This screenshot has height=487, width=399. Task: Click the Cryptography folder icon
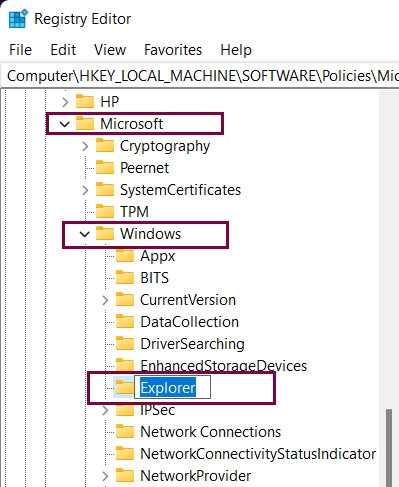[x=105, y=145]
